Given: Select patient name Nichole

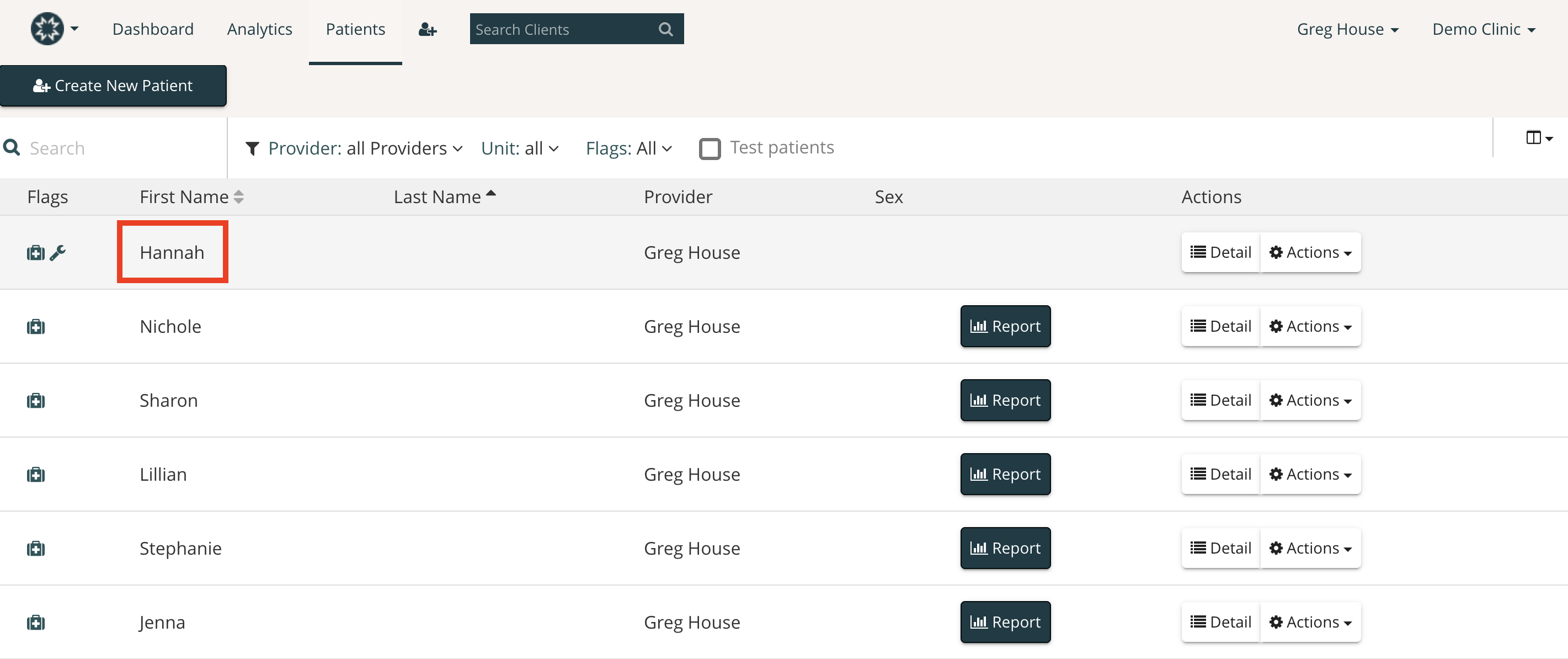Looking at the screenshot, I should tap(170, 326).
